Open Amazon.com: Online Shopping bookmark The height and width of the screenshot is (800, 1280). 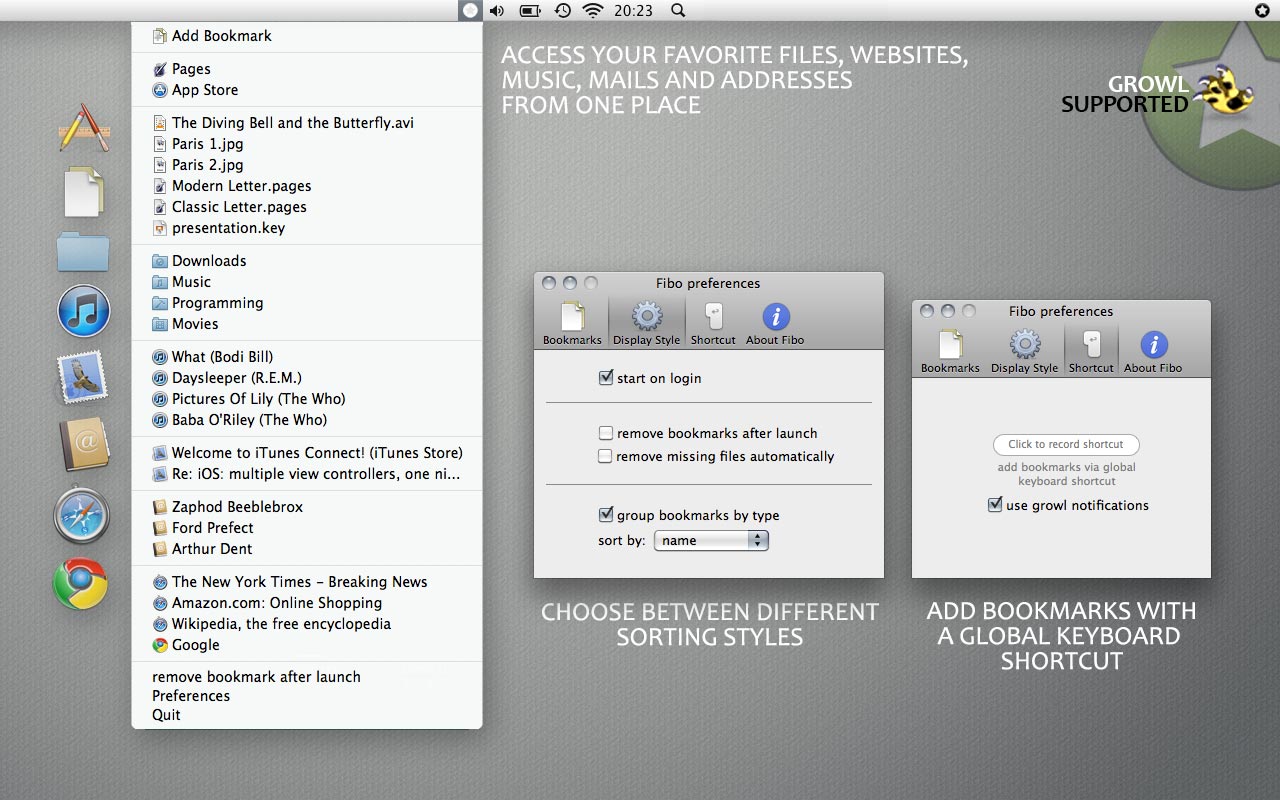307,603
